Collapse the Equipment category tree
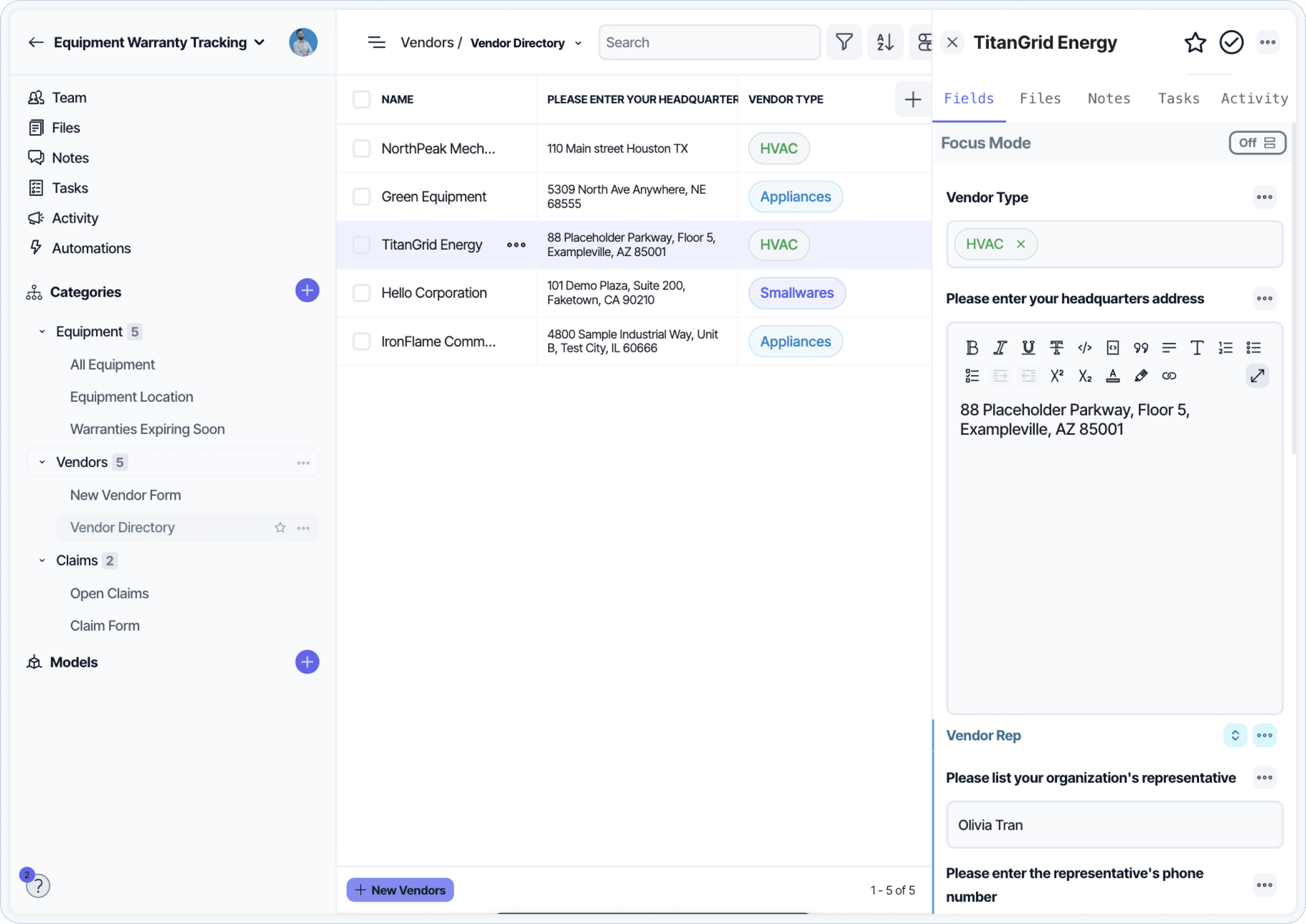 [42, 332]
